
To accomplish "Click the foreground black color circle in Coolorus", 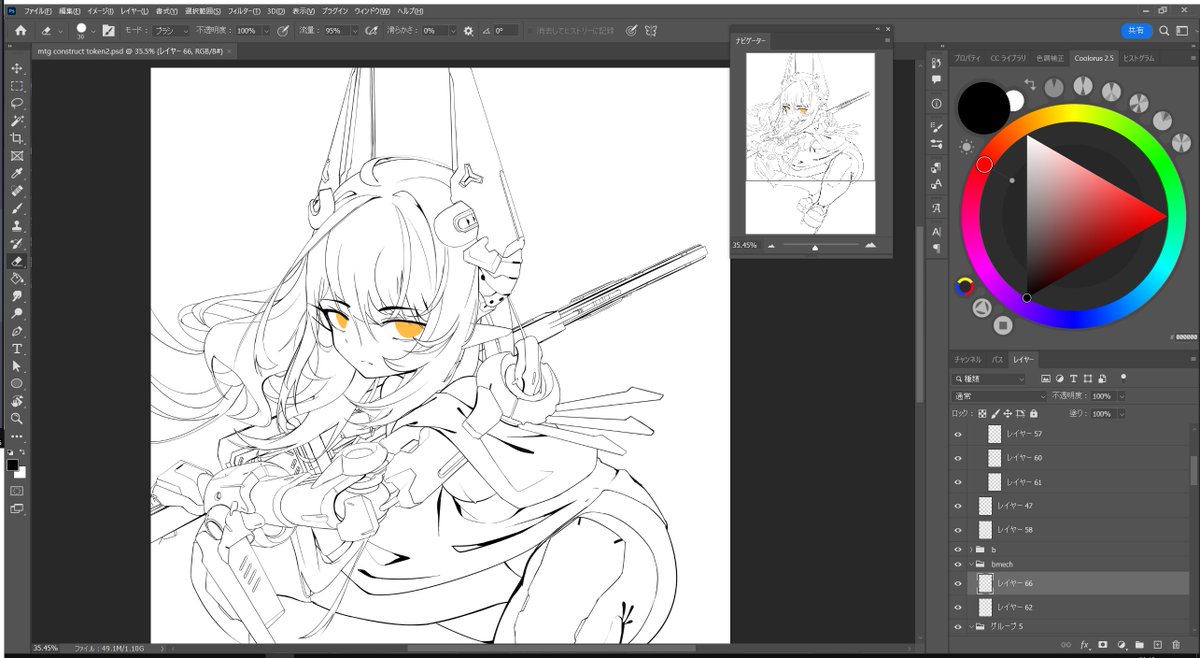I will (983, 107).
